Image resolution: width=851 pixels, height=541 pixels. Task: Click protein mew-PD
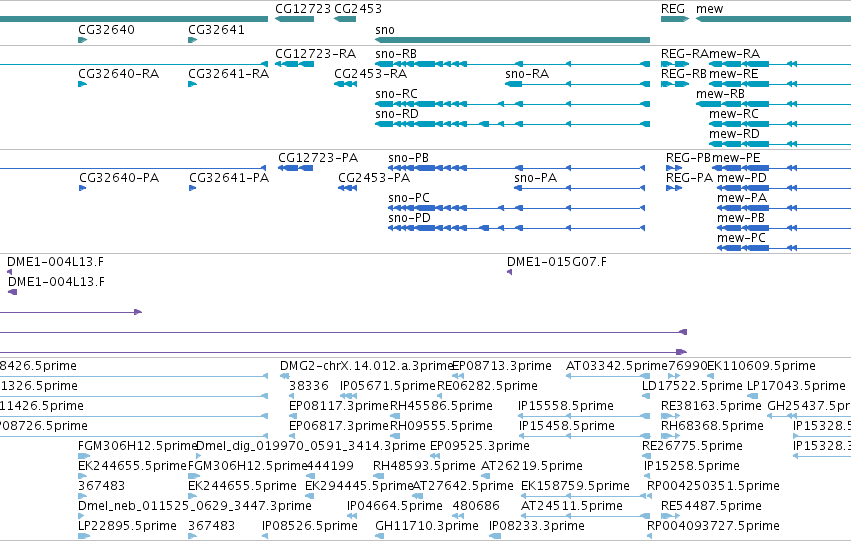click(x=741, y=178)
